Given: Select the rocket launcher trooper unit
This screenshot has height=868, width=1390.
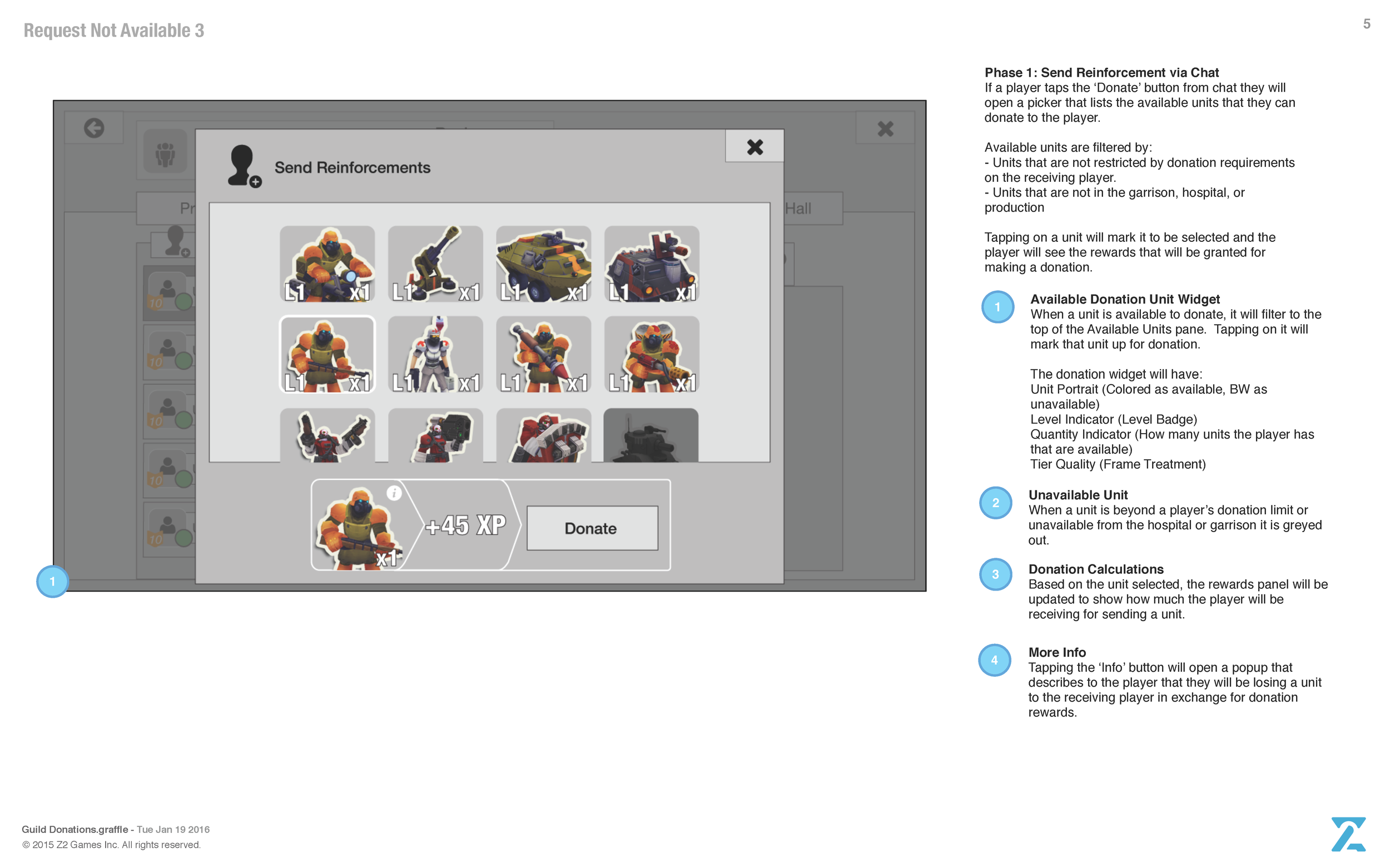Looking at the screenshot, I should pos(543,355).
